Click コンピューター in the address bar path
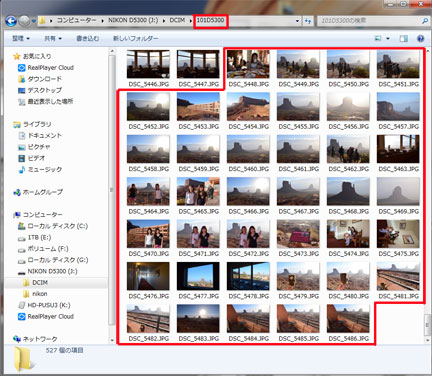The image size is (432, 376). coord(76,20)
